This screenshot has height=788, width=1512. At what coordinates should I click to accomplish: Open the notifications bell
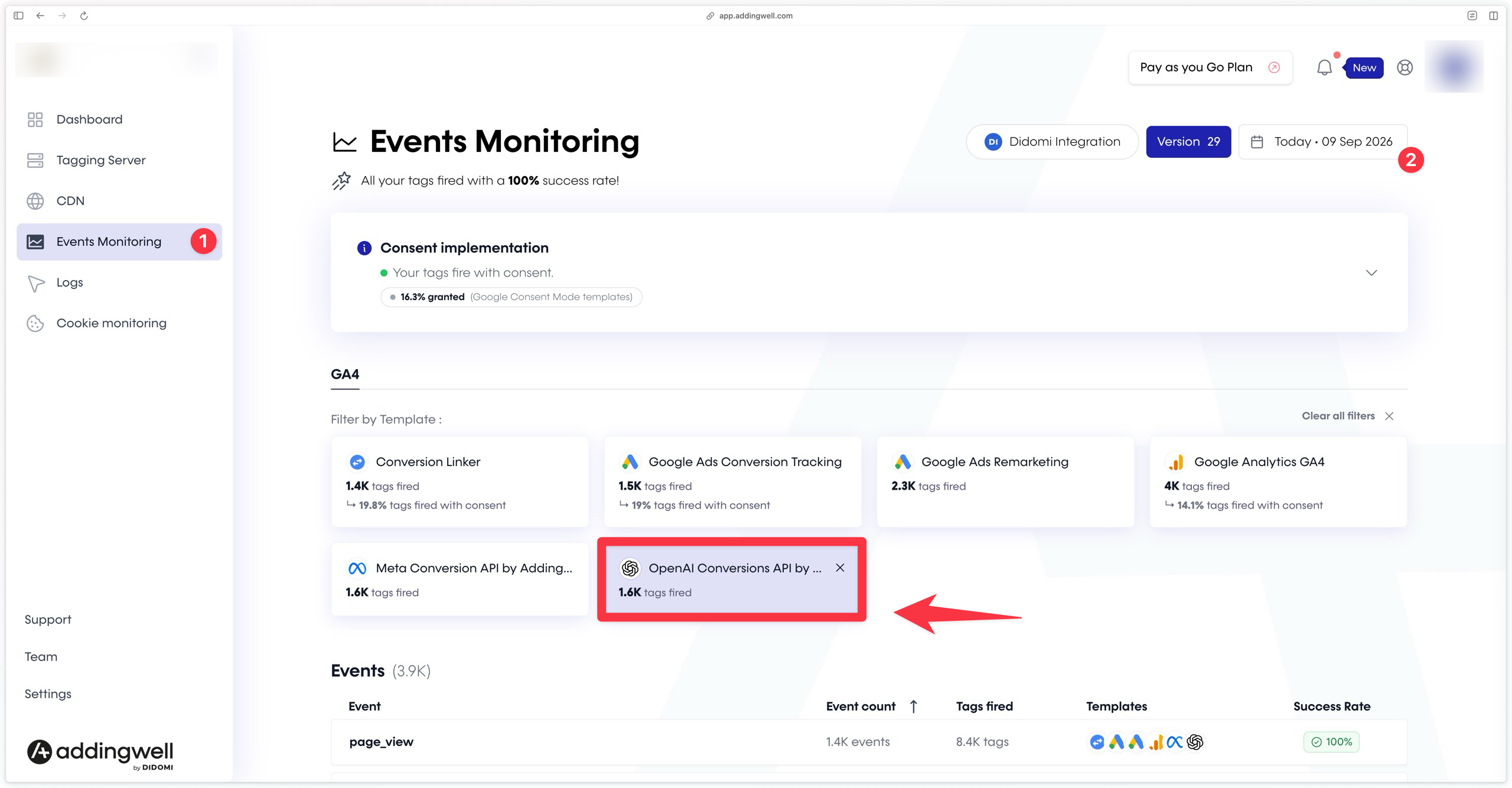tap(1324, 67)
